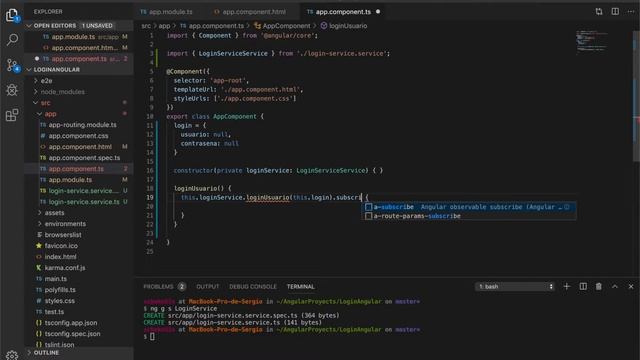Image resolution: width=640 pixels, height=360 pixels.
Task: Open the bash terminal selector dropdown
Action: tap(516, 287)
